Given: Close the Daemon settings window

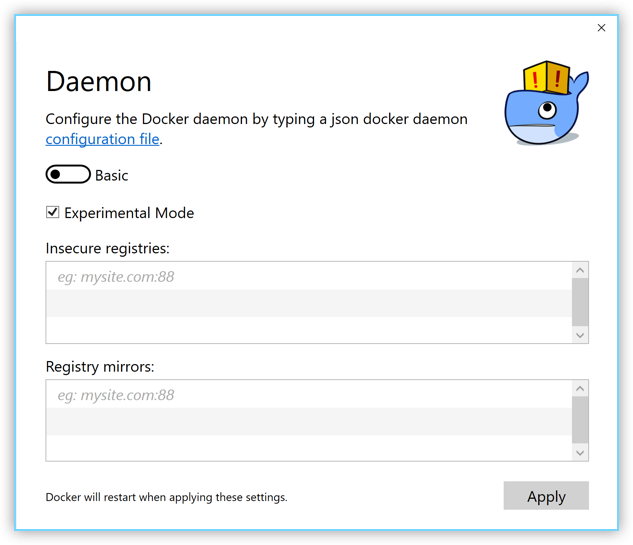Looking at the screenshot, I should click(x=601, y=28).
